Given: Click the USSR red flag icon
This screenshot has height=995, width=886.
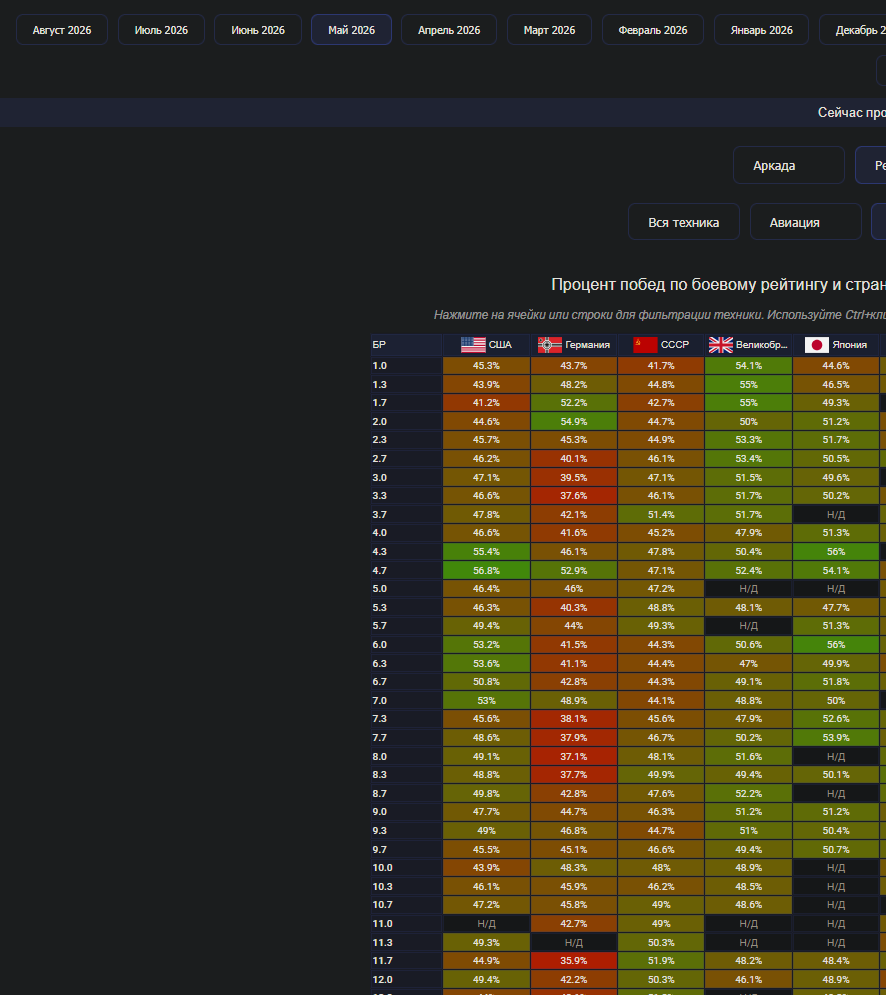Looking at the screenshot, I should click(x=645, y=345).
